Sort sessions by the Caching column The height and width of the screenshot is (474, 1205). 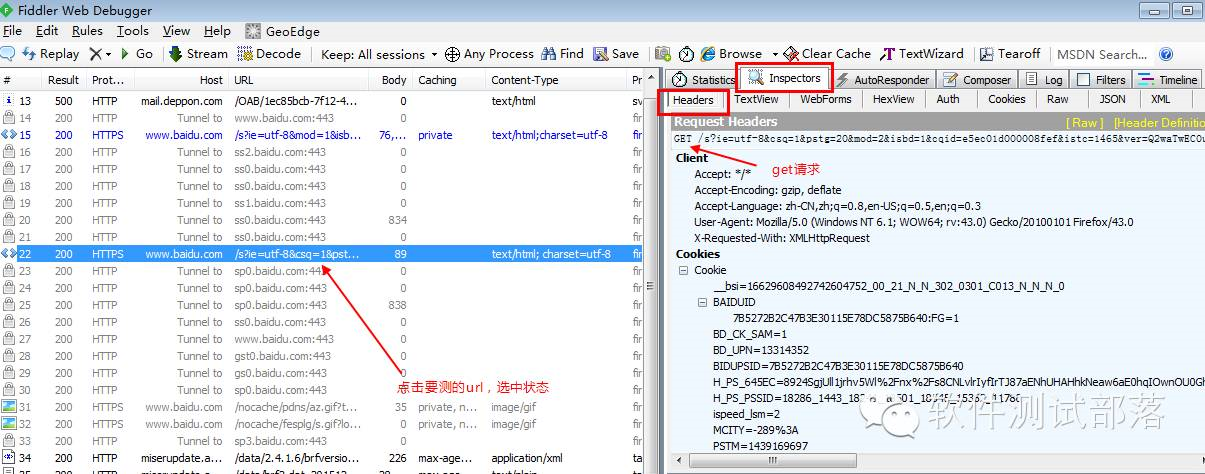(x=448, y=80)
